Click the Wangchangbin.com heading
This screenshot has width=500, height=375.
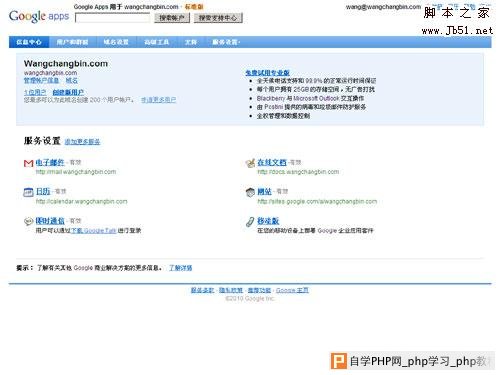click(x=66, y=64)
